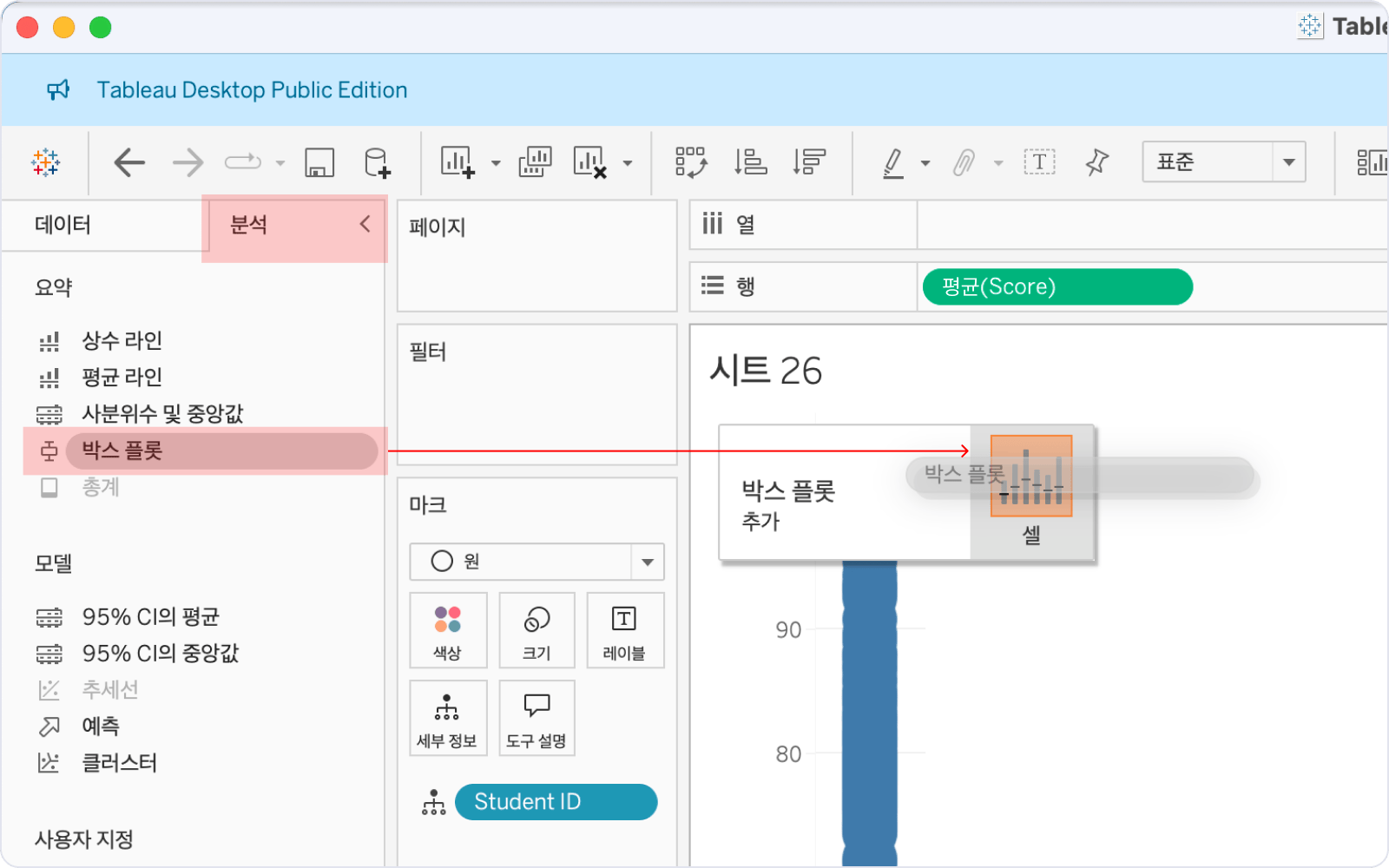The height and width of the screenshot is (868, 1389).
Task: Open new worksheet dropdown arrow
Action: (496, 163)
